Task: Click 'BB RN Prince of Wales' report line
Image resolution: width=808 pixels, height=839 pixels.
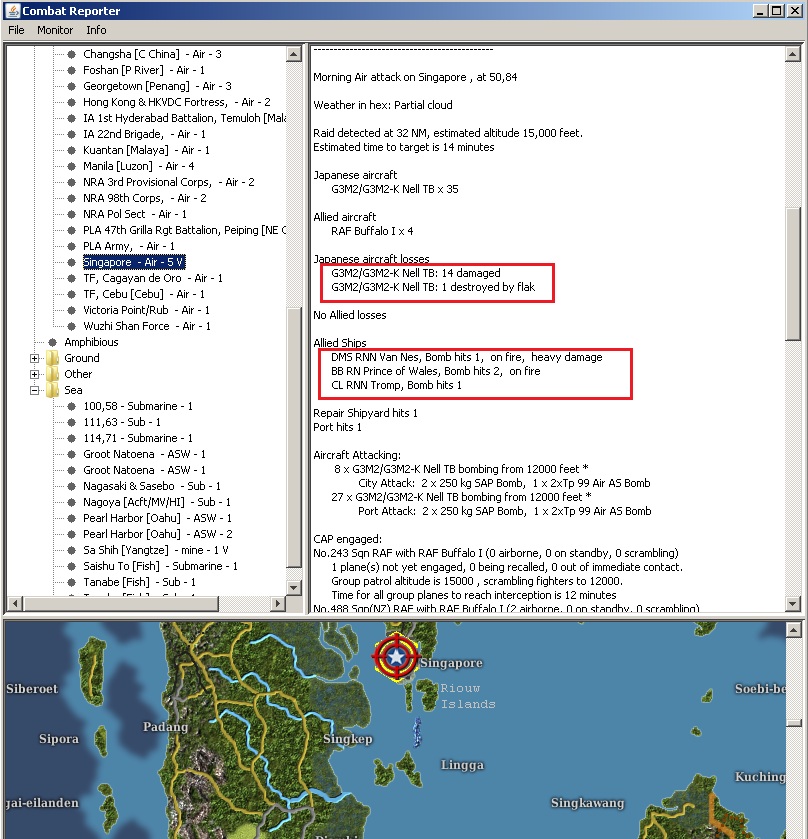Action: pyautogui.click(x=436, y=371)
